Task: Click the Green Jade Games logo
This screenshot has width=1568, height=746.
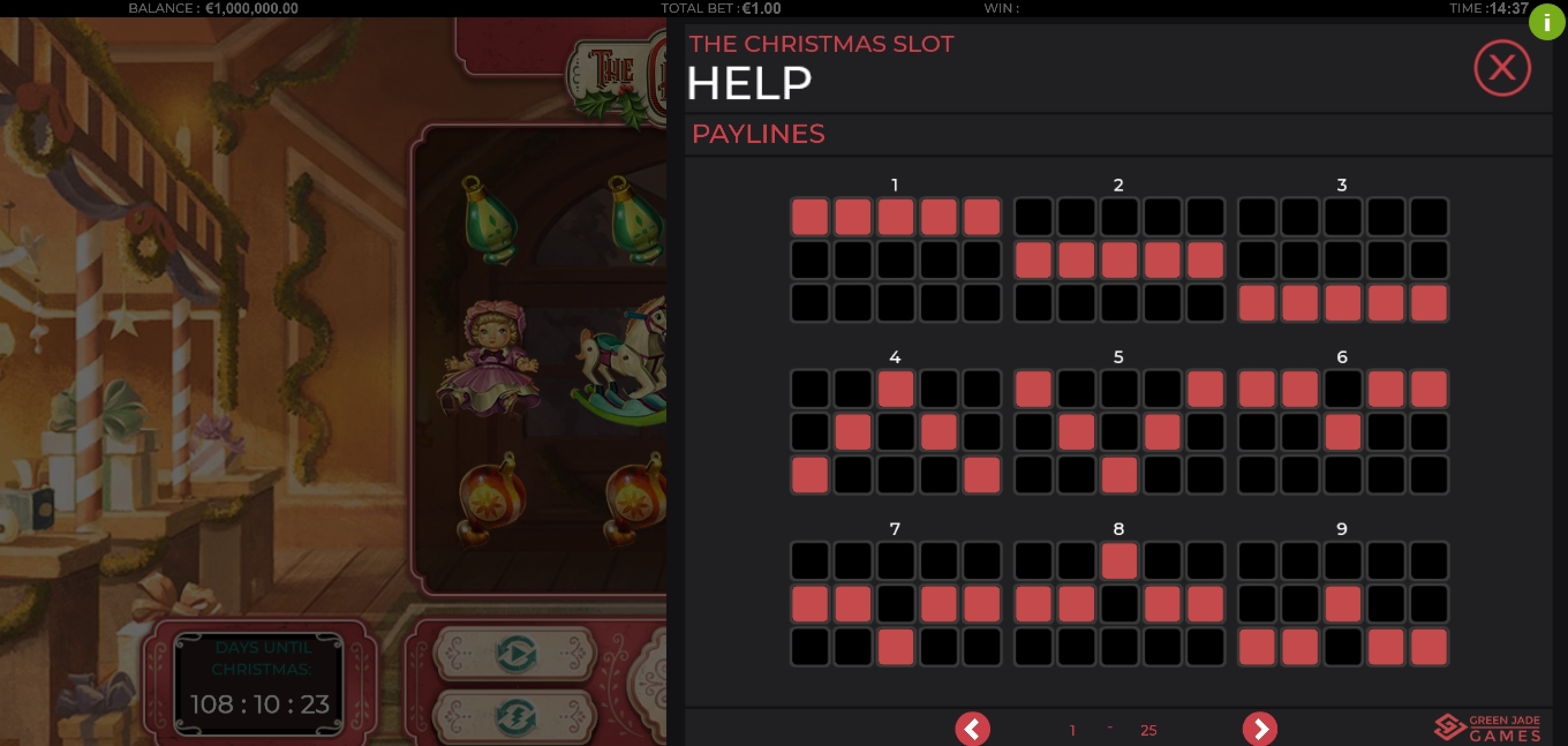Action: 1488,728
